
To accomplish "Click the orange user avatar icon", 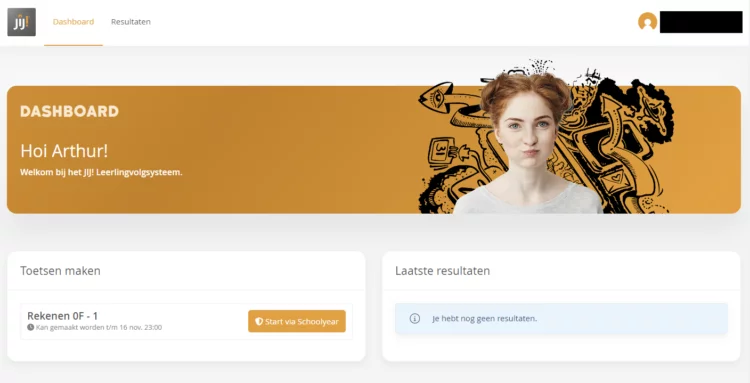I will [647, 22].
